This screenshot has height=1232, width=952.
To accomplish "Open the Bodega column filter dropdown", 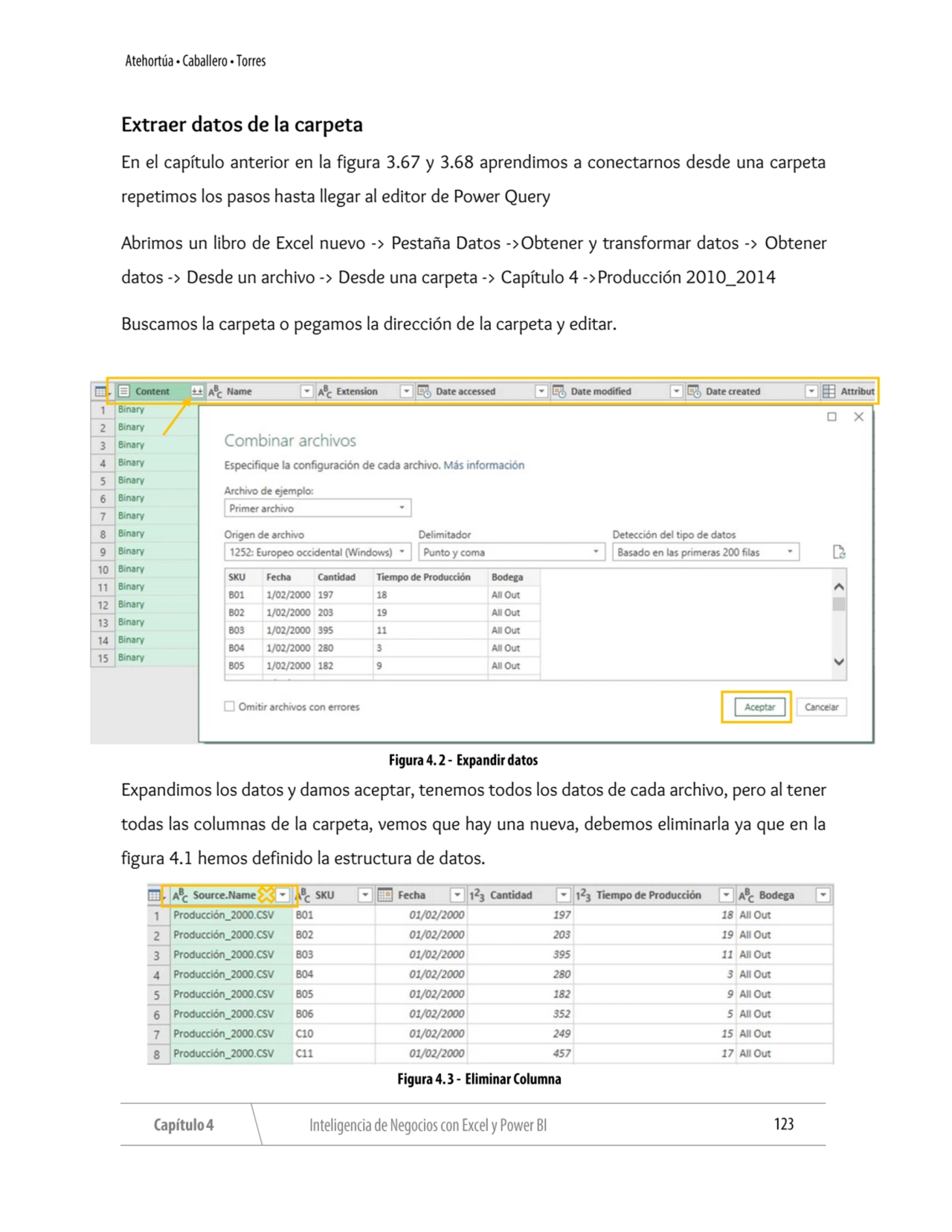I will pos(823,895).
